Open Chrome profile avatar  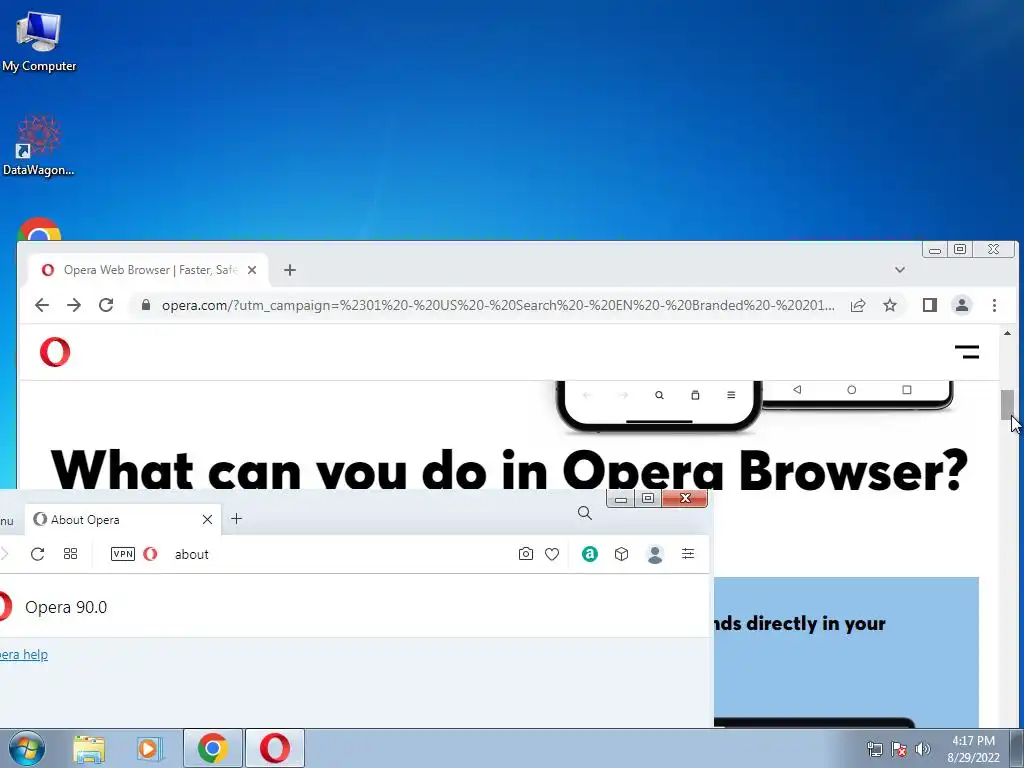pos(961,305)
